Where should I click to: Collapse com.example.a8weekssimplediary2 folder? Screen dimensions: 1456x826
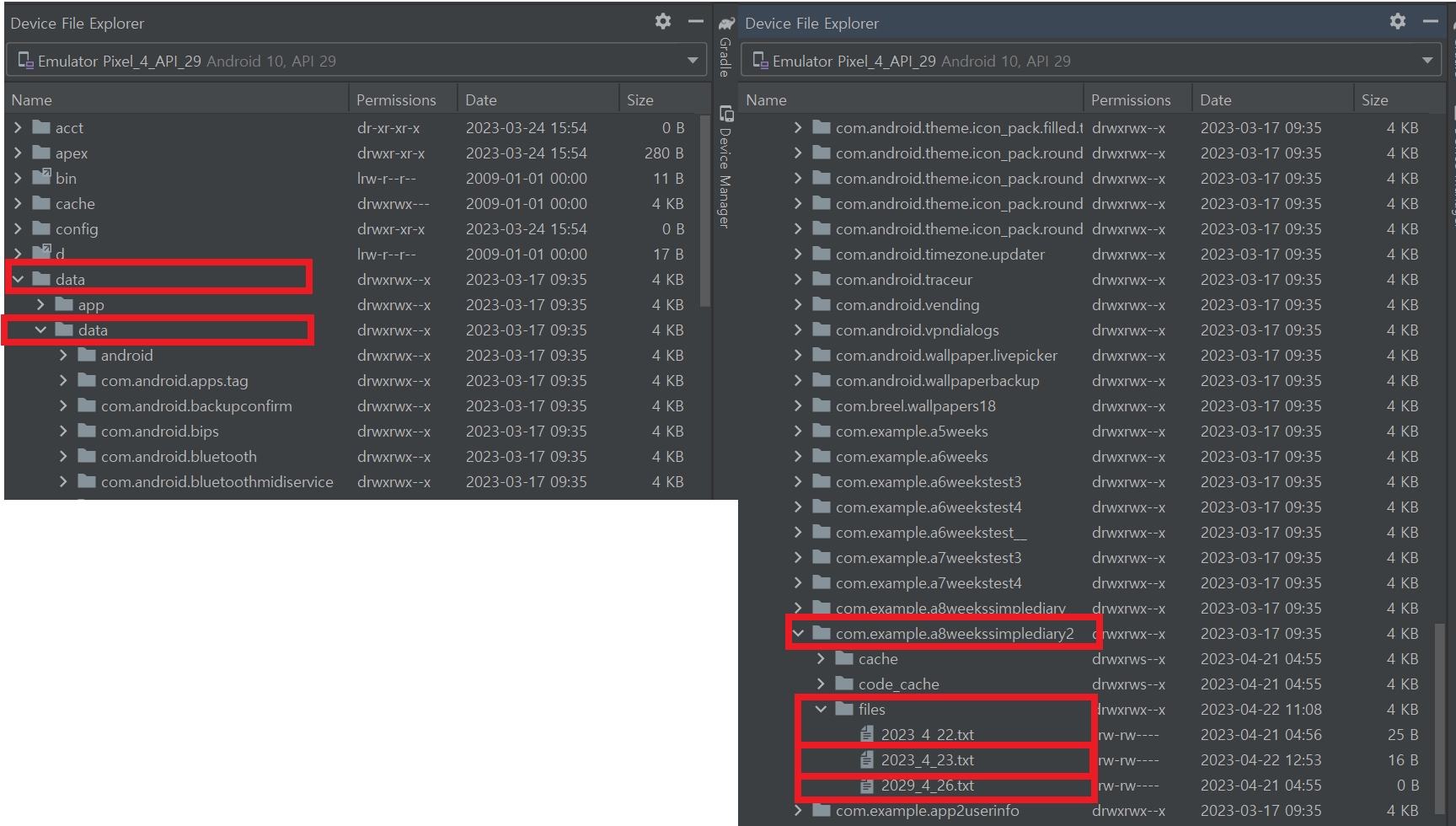(x=798, y=633)
